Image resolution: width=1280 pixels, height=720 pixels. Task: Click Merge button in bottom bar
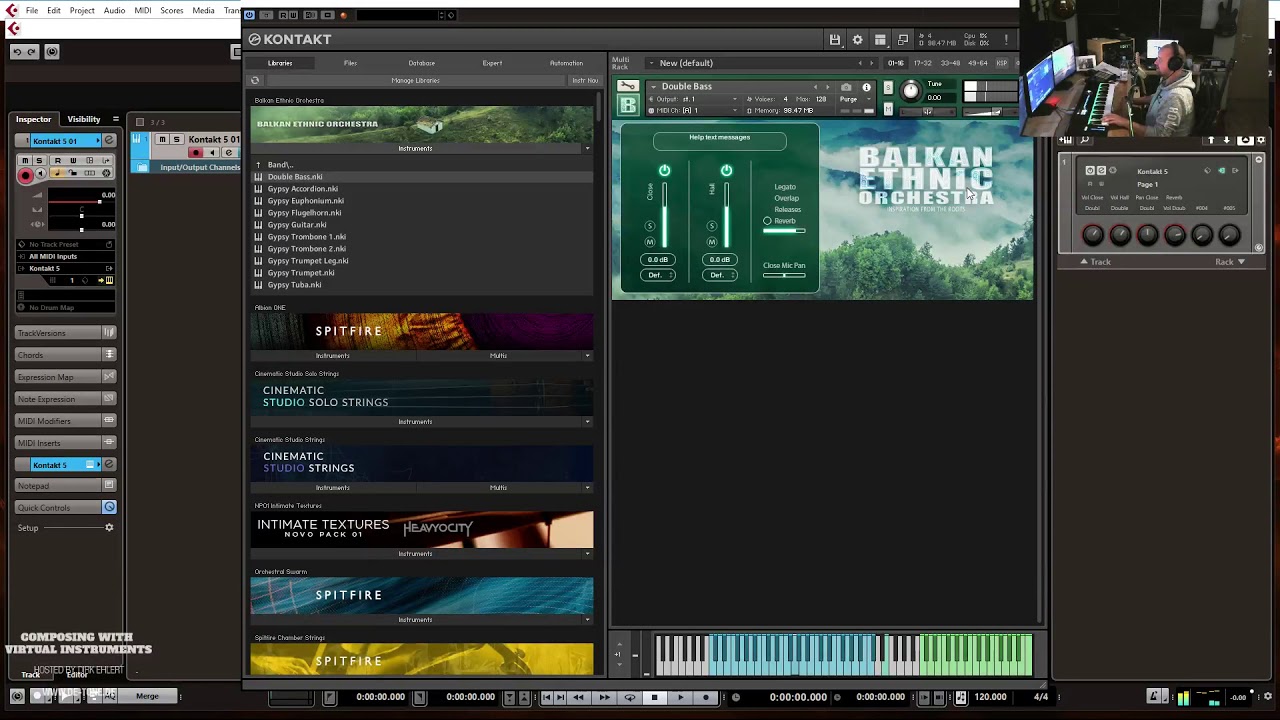point(147,696)
